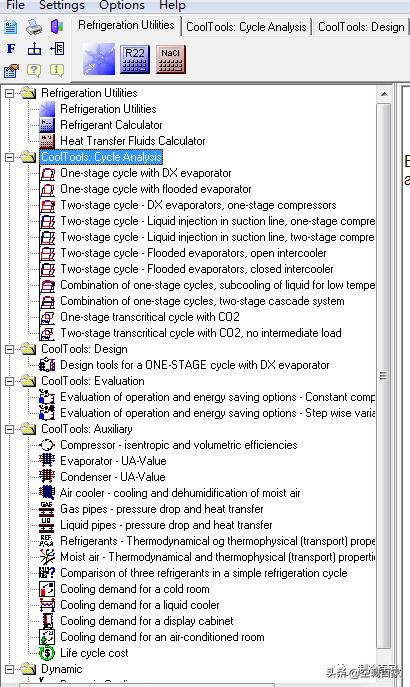The image size is (410, 687).
Task: Collapse the CoolTools: Evaluation folder
Action: pyautogui.click(x=10, y=381)
